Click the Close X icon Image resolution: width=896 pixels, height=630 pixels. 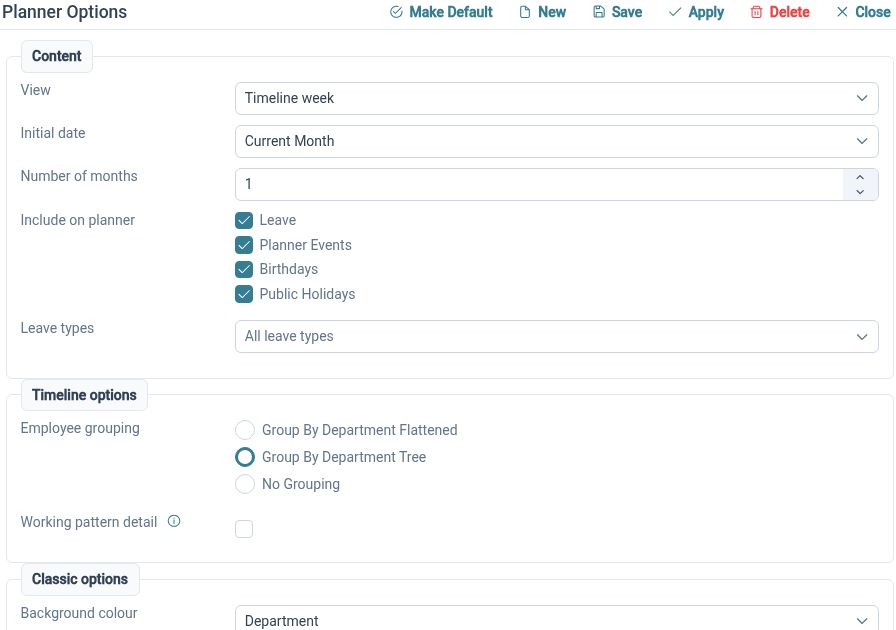click(842, 12)
